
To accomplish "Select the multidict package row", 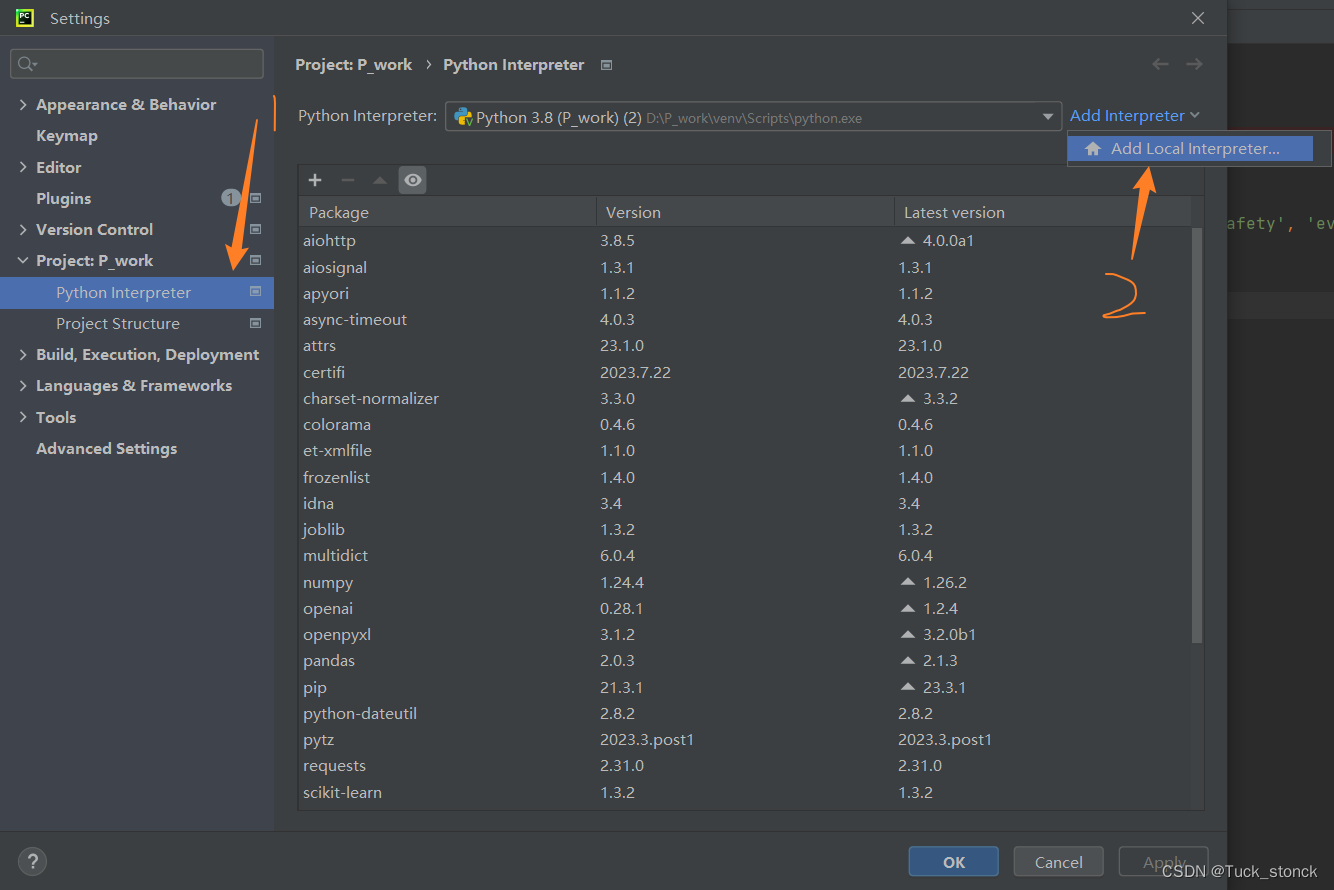I will click(x=745, y=556).
